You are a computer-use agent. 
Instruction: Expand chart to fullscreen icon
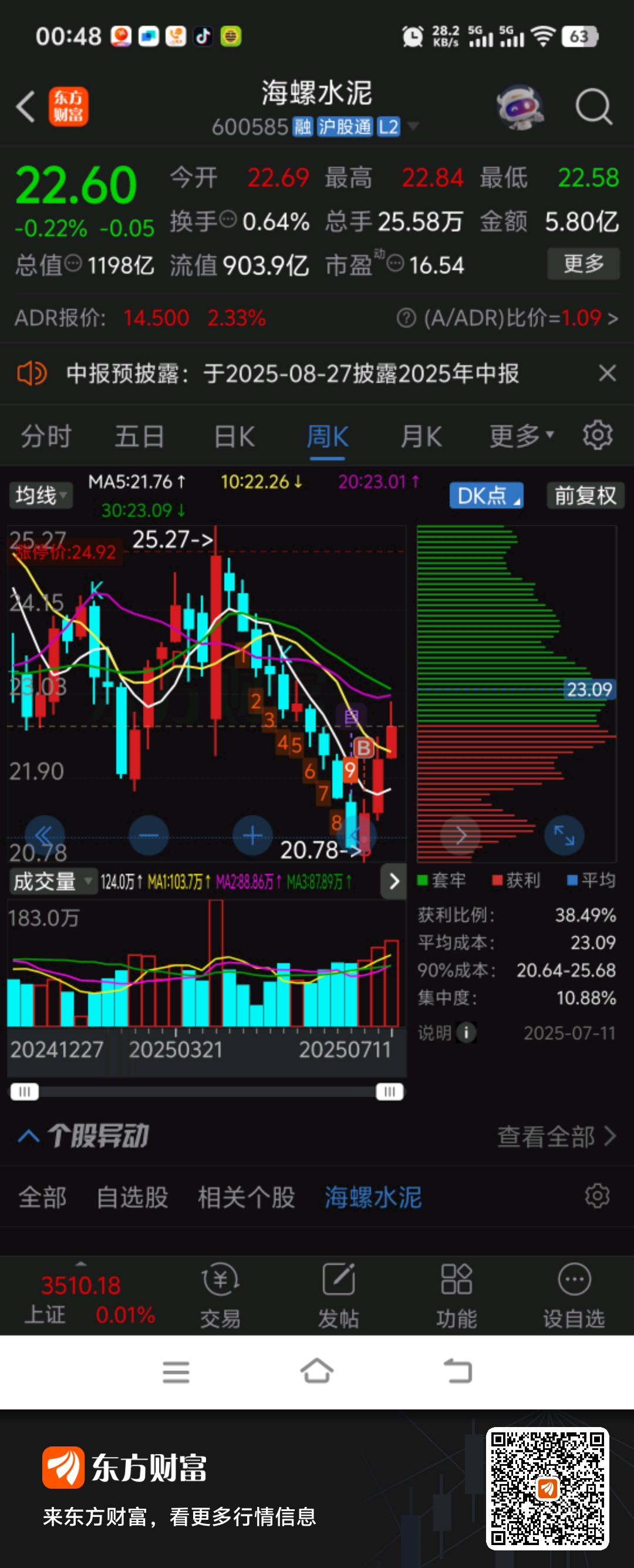[x=564, y=835]
